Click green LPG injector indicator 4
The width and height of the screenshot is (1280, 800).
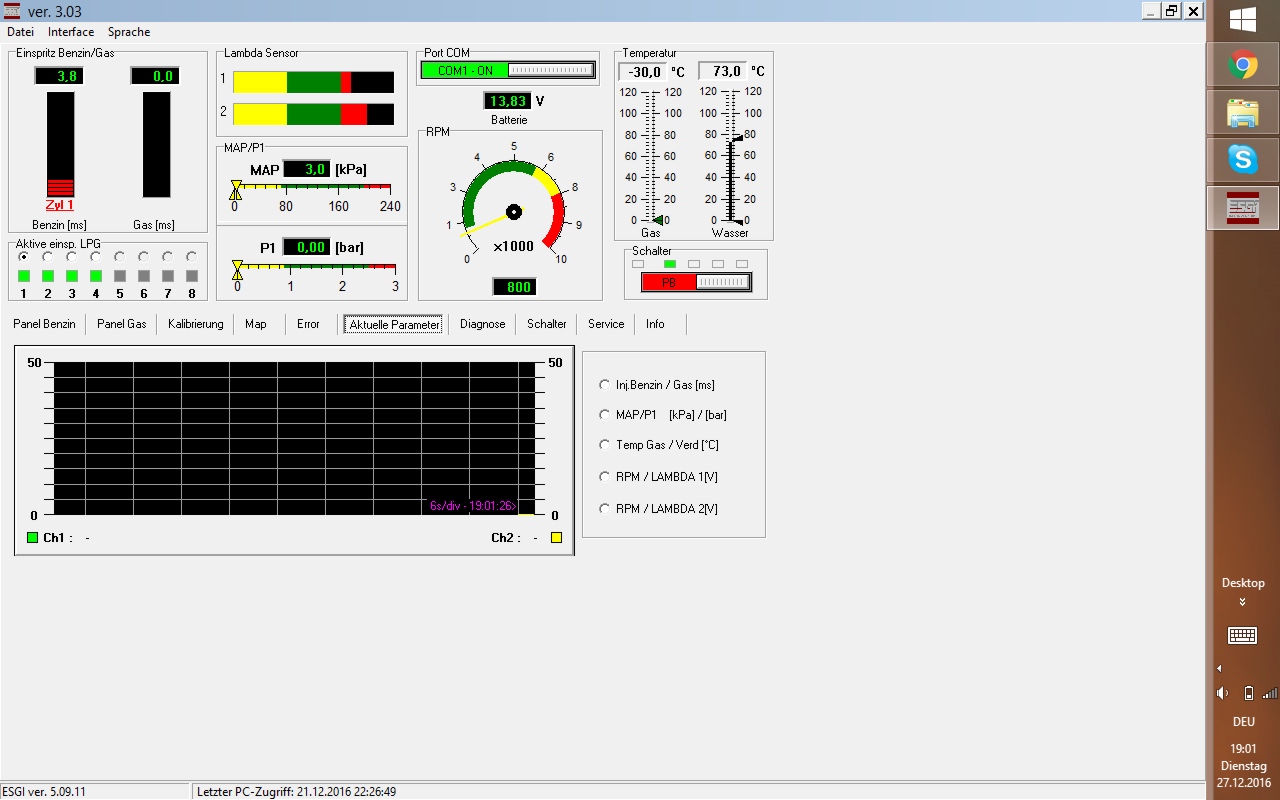[96, 276]
